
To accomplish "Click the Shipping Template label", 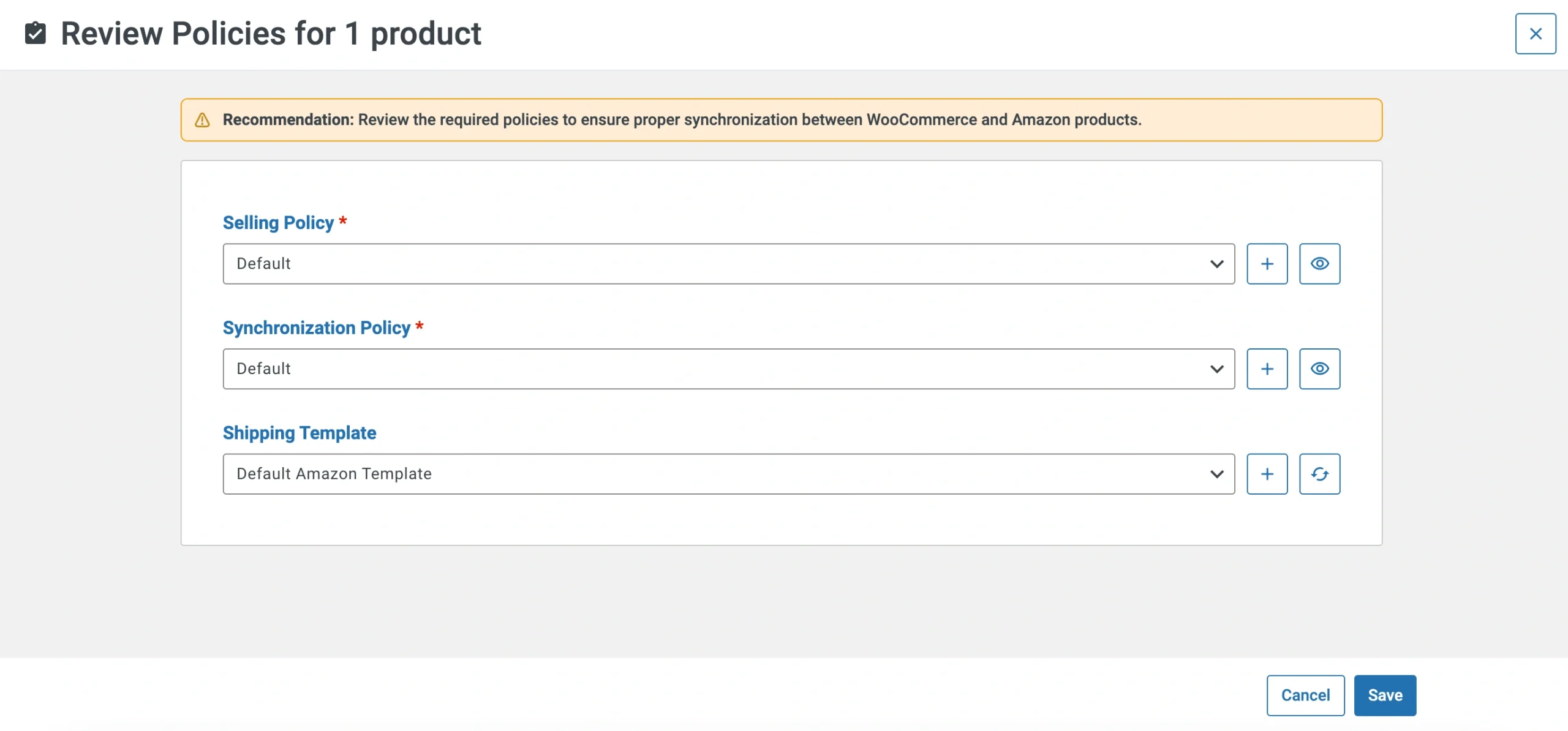I will click(x=299, y=433).
